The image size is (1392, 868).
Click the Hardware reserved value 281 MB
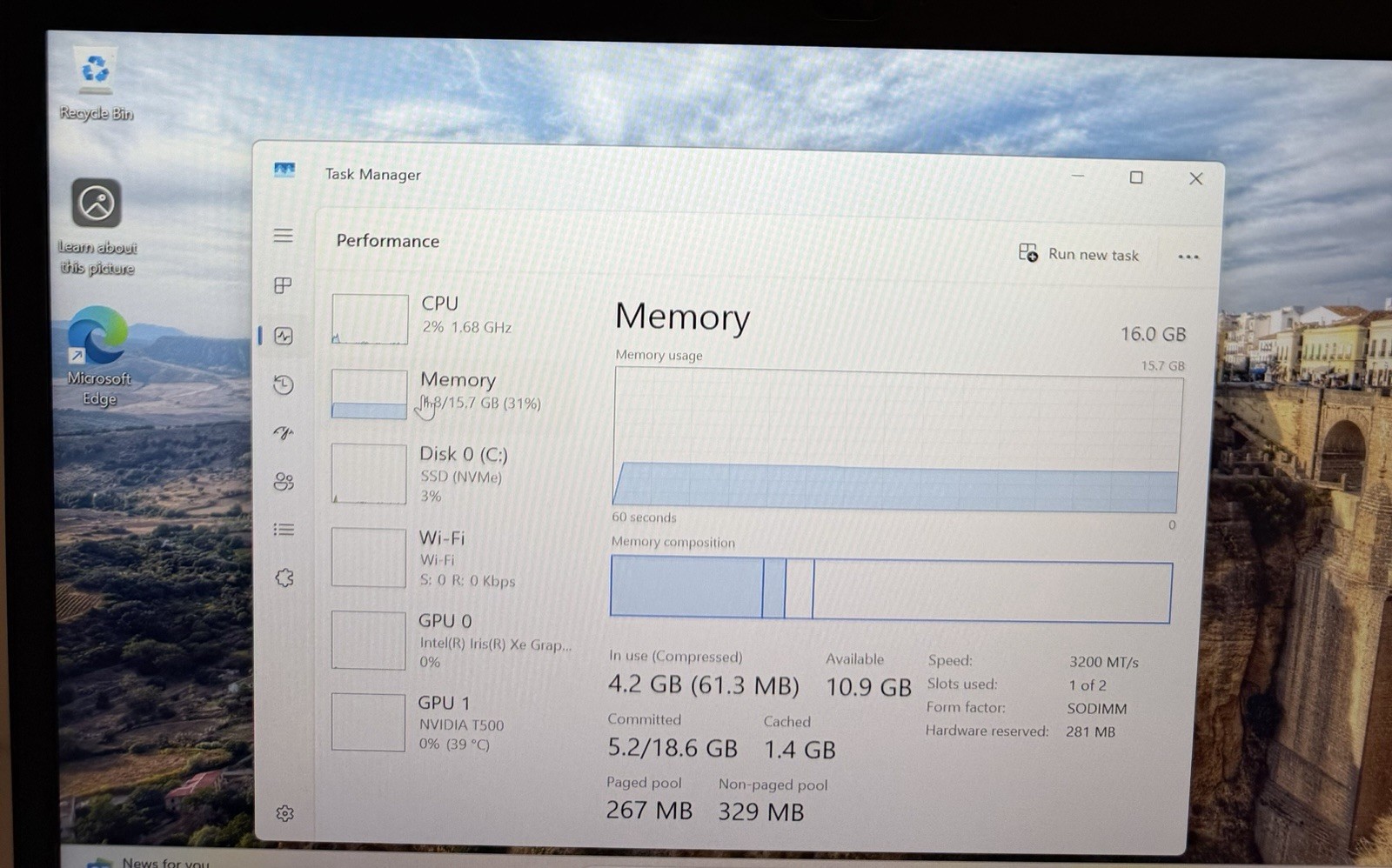1090,732
